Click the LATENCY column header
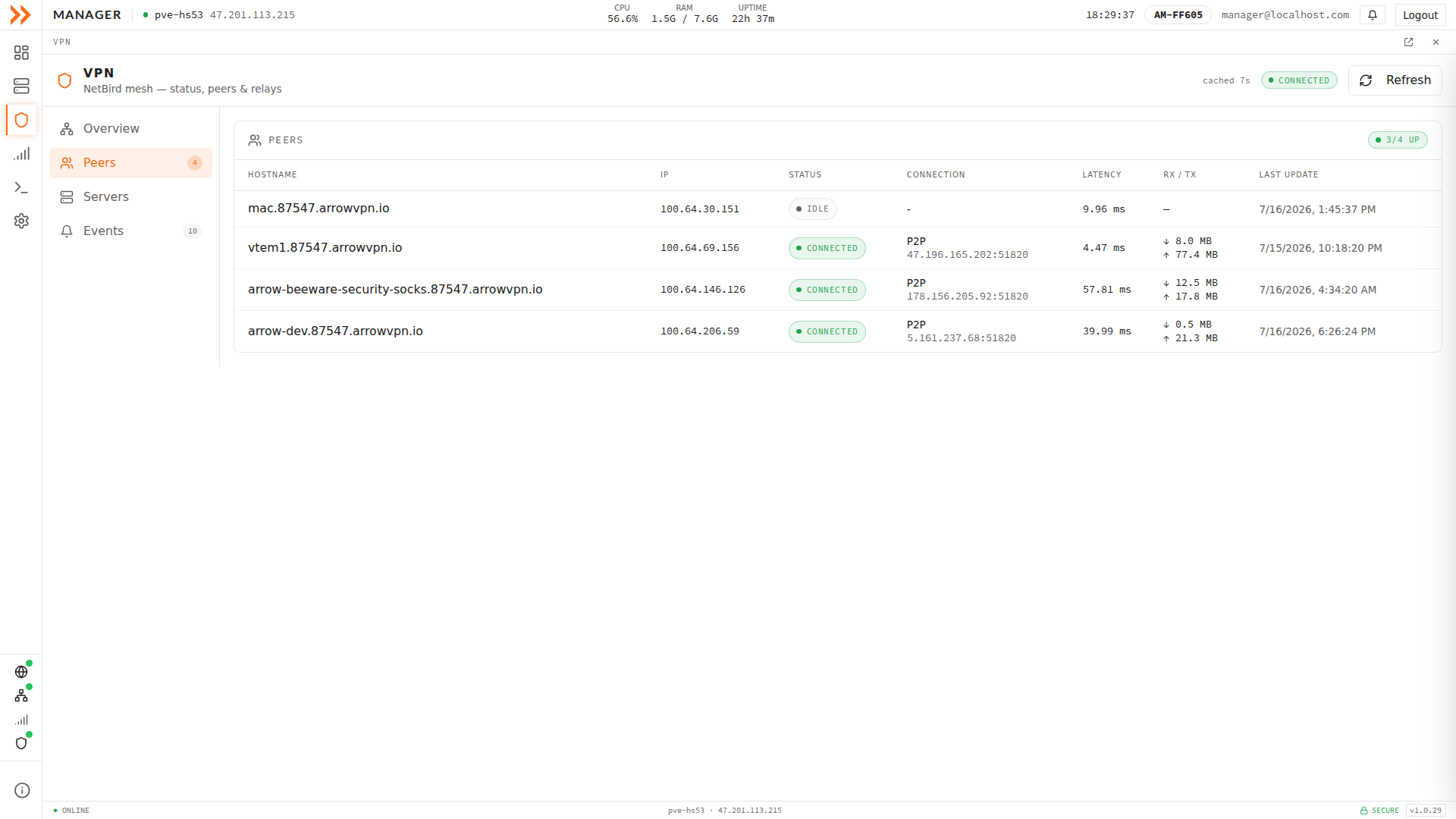 1101,175
